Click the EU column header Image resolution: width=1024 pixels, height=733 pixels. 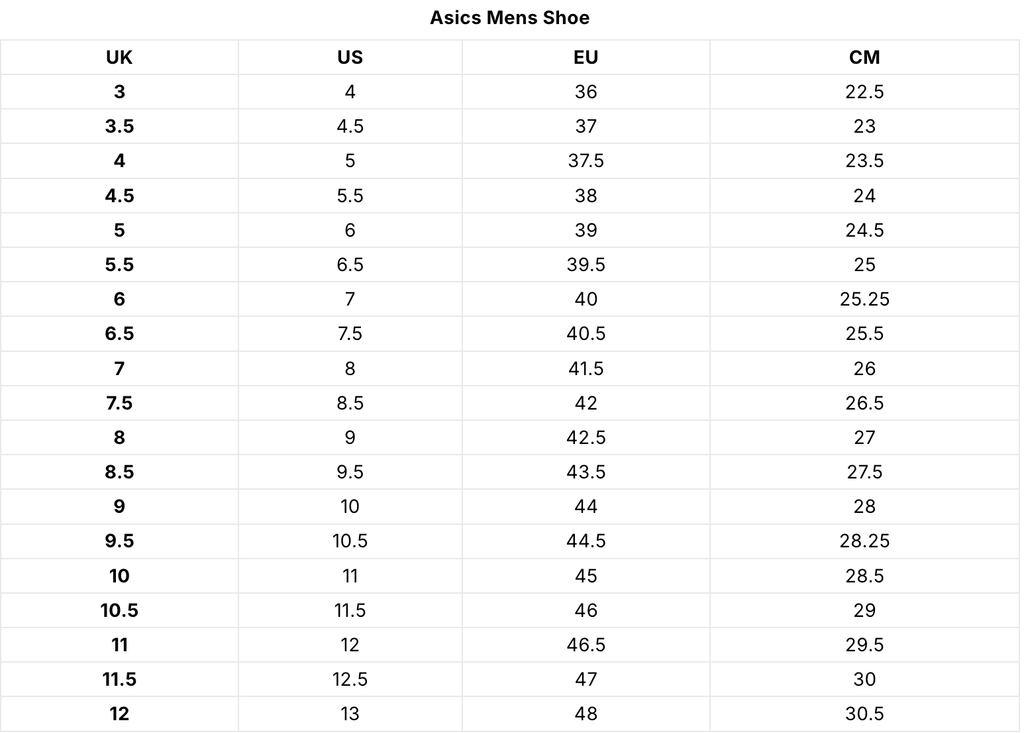pyautogui.click(x=586, y=57)
